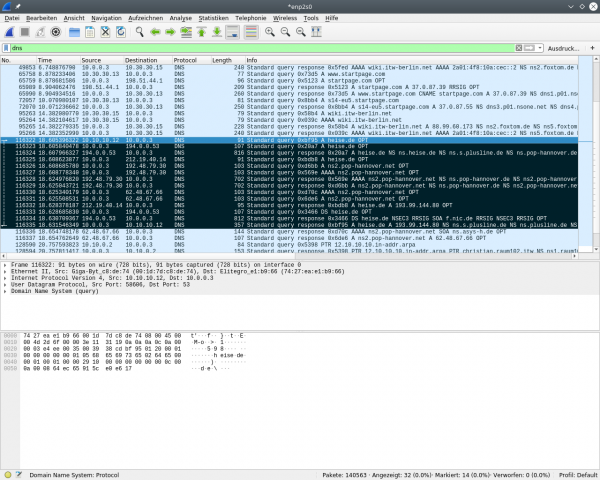600x480 pixels.
Task: Click the Ausdruck... expression button
Action: tap(564, 47)
